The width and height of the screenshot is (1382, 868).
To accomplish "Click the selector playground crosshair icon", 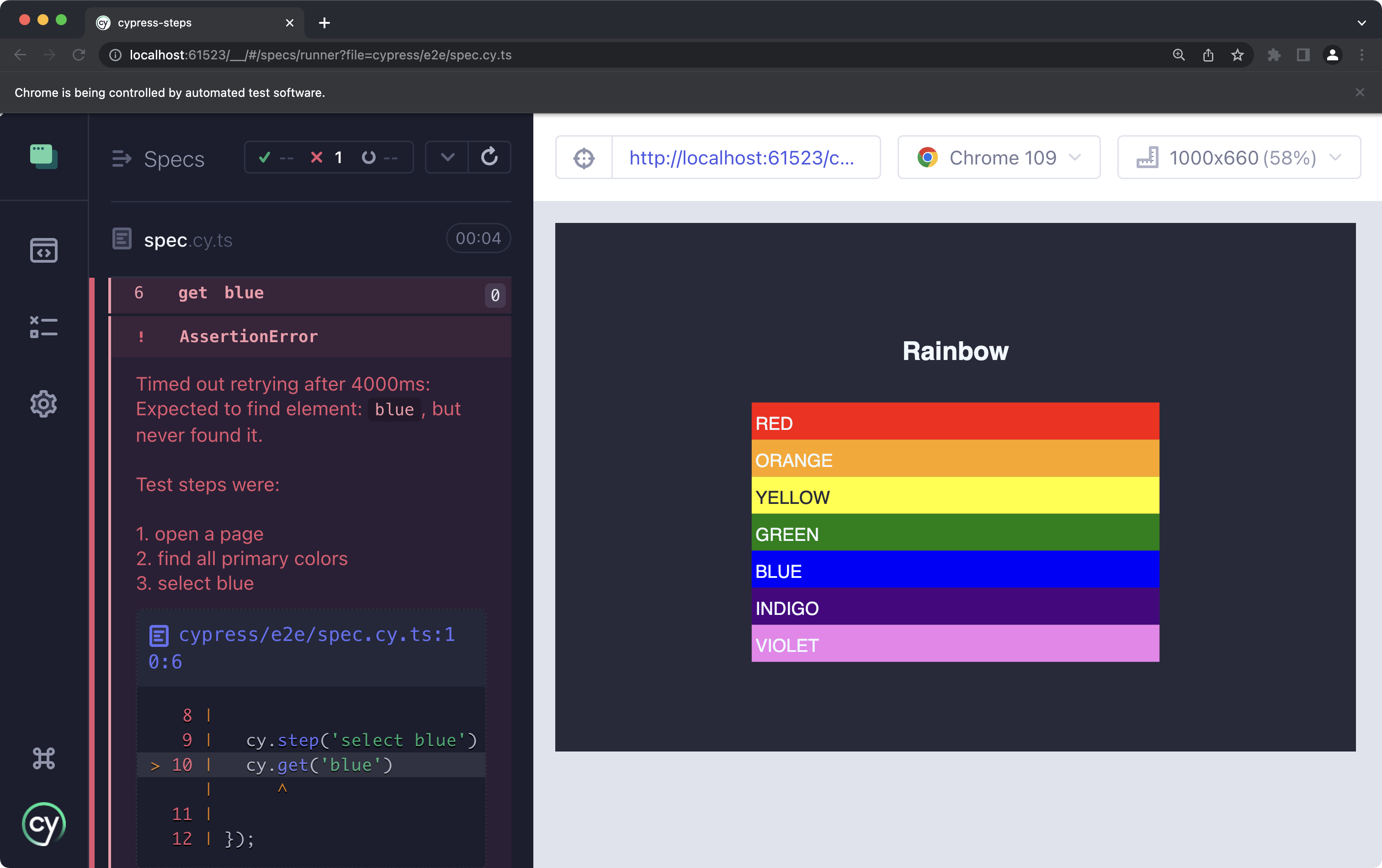I will click(x=584, y=158).
